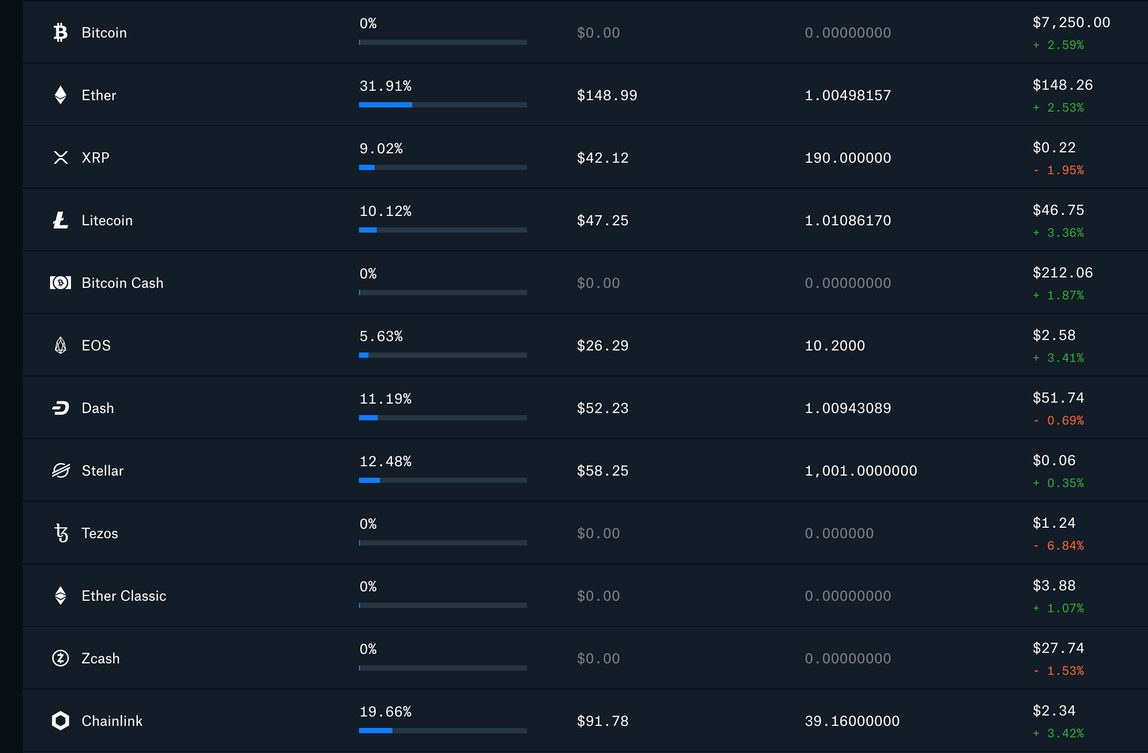
Task: Click the + 3.42% Chainlink price change
Action: tap(1058, 733)
